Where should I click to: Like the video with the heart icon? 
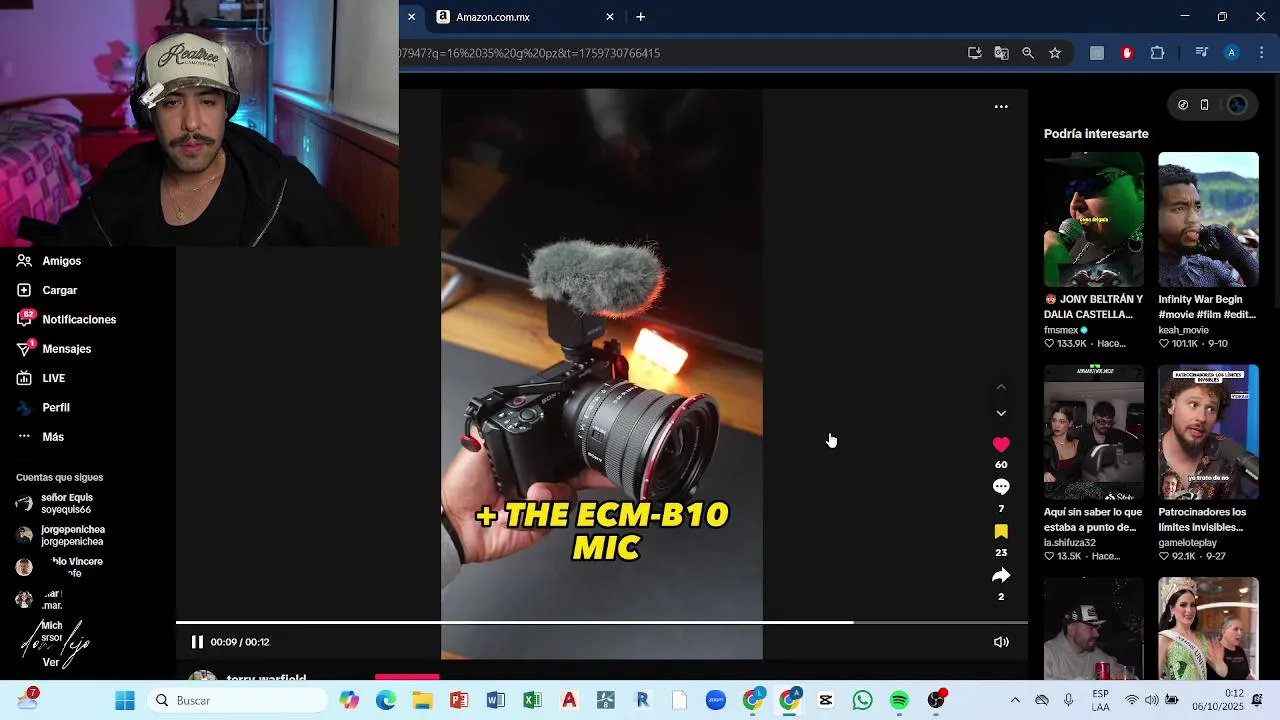point(1001,444)
